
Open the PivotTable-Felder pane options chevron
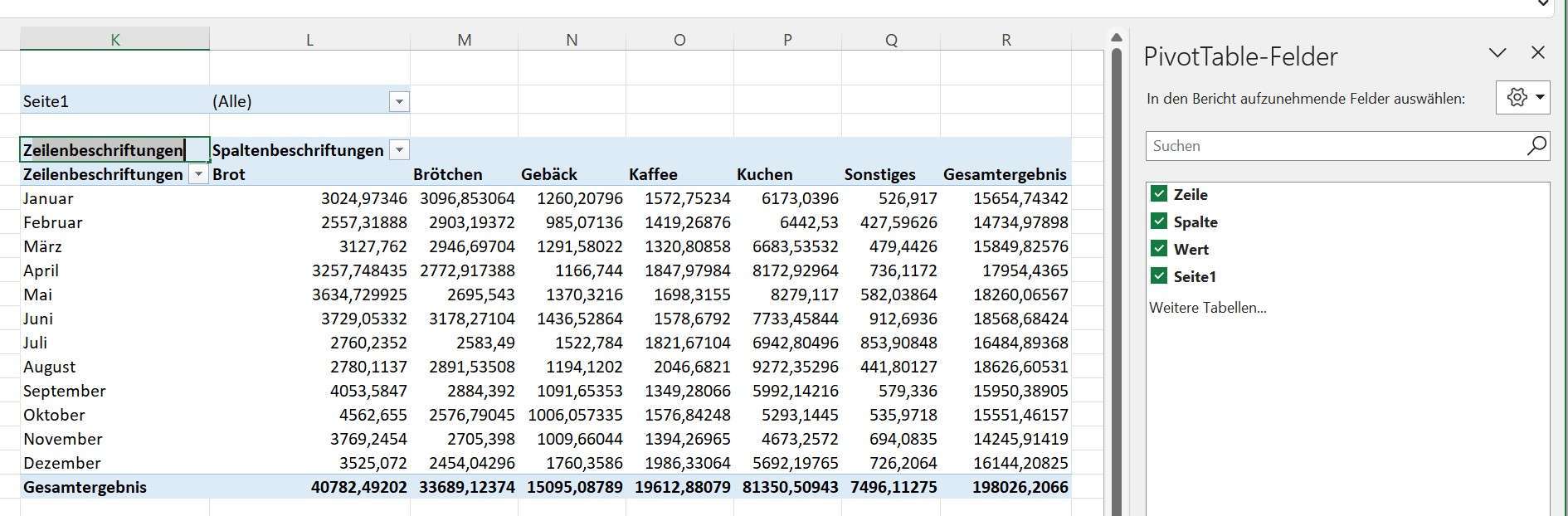point(1497,52)
